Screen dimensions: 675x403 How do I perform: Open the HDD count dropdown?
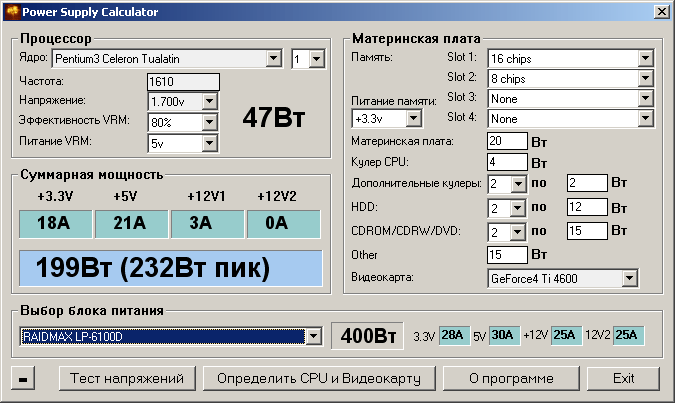tap(507, 208)
